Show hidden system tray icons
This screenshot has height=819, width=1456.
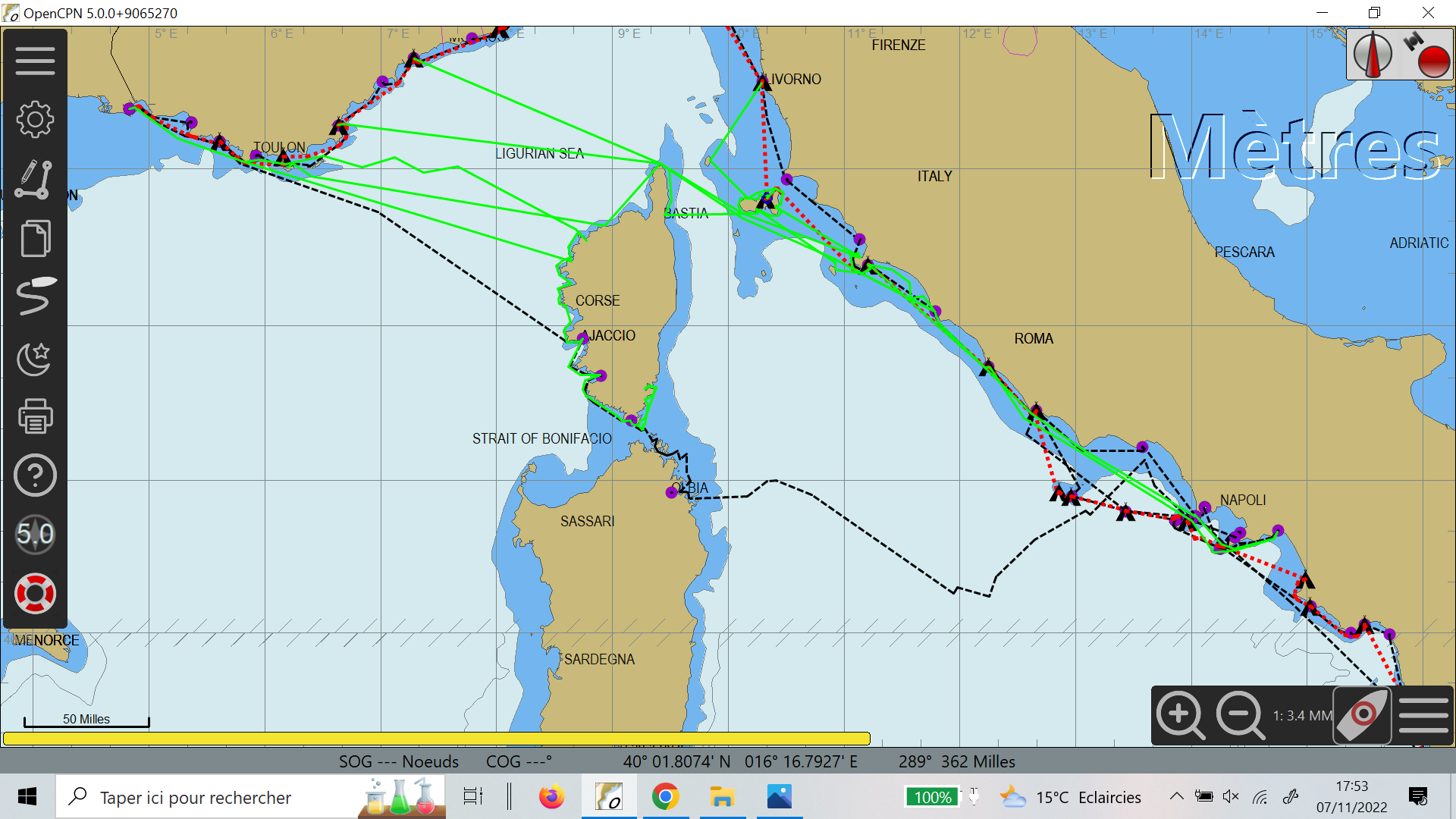pos(1176,796)
